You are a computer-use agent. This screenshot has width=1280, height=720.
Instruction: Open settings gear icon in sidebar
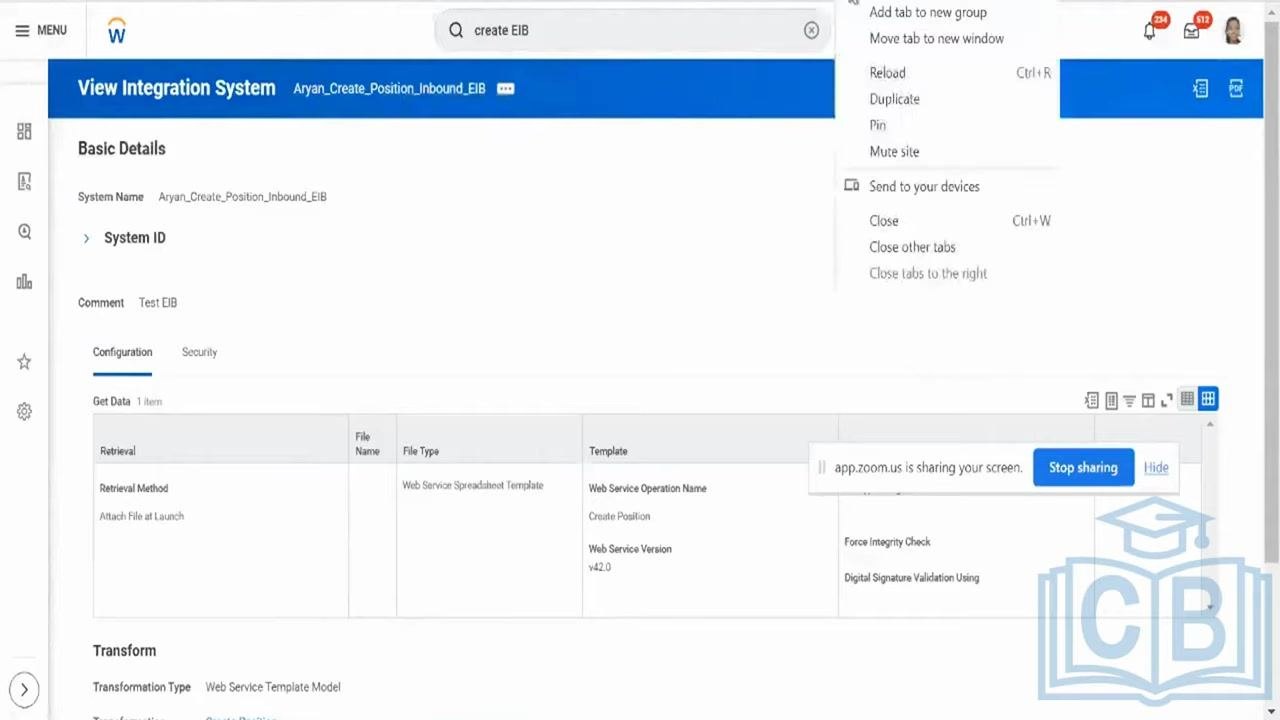click(24, 412)
